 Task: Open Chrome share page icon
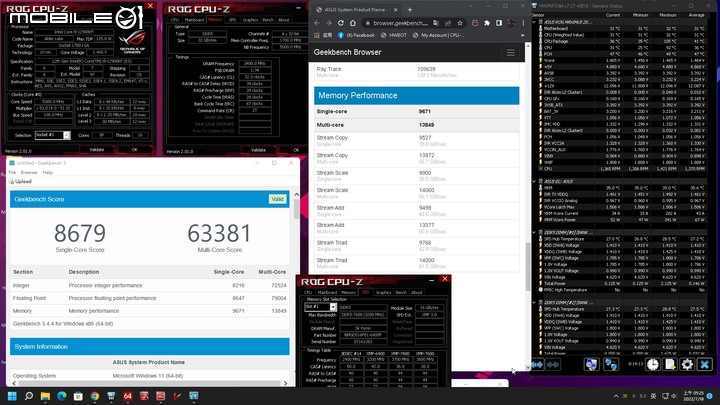[448, 23]
